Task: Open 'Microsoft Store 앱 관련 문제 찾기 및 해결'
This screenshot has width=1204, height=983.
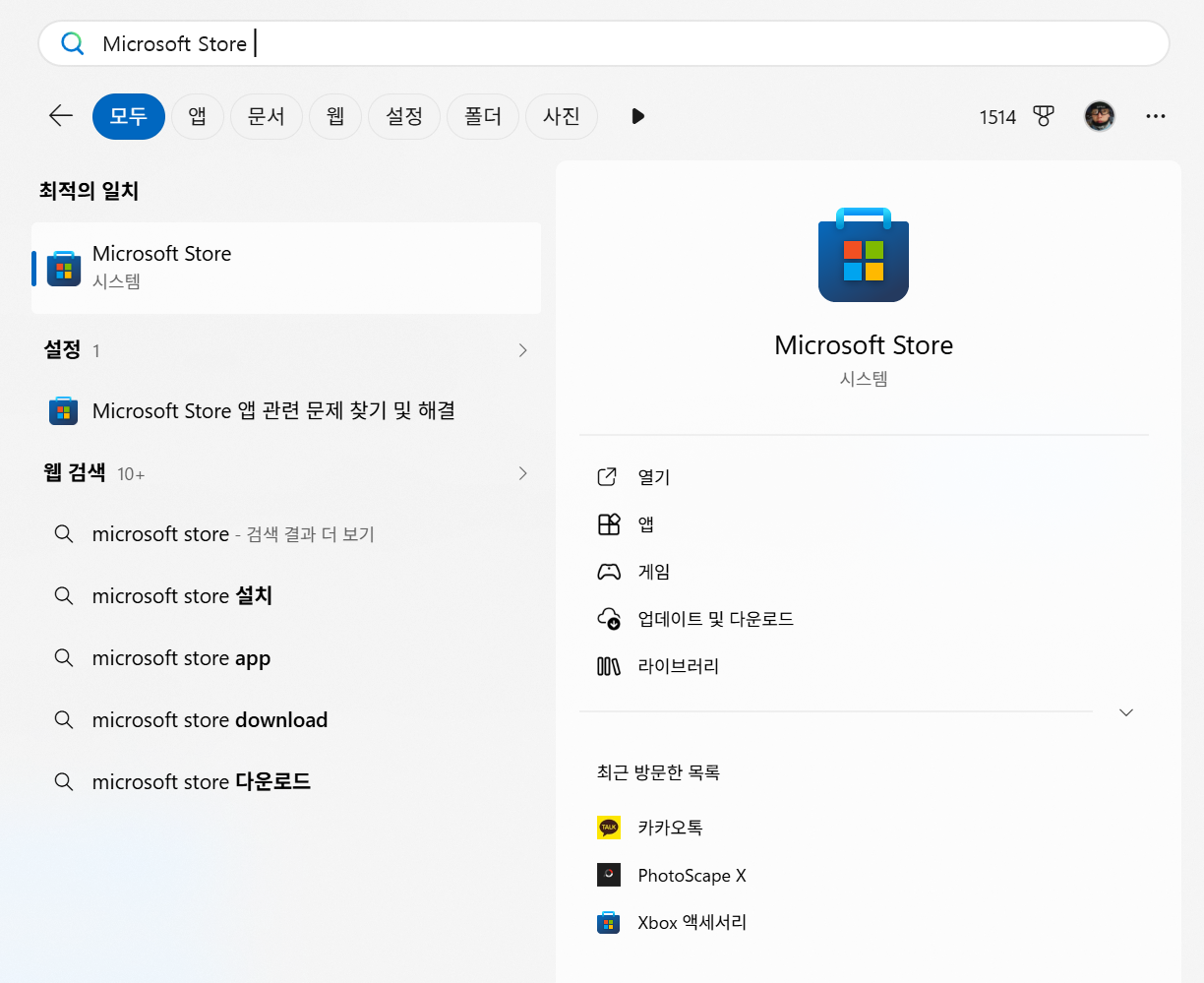Action: click(273, 410)
